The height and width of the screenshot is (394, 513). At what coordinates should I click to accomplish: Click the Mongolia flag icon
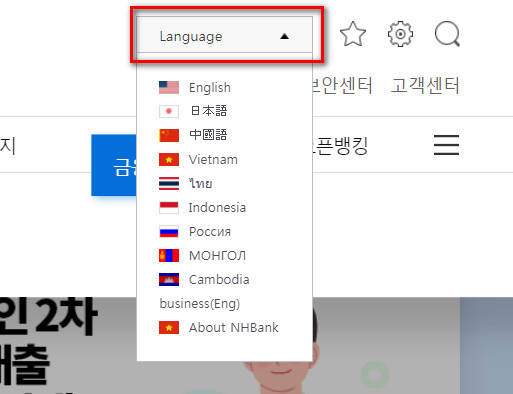tap(169, 255)
